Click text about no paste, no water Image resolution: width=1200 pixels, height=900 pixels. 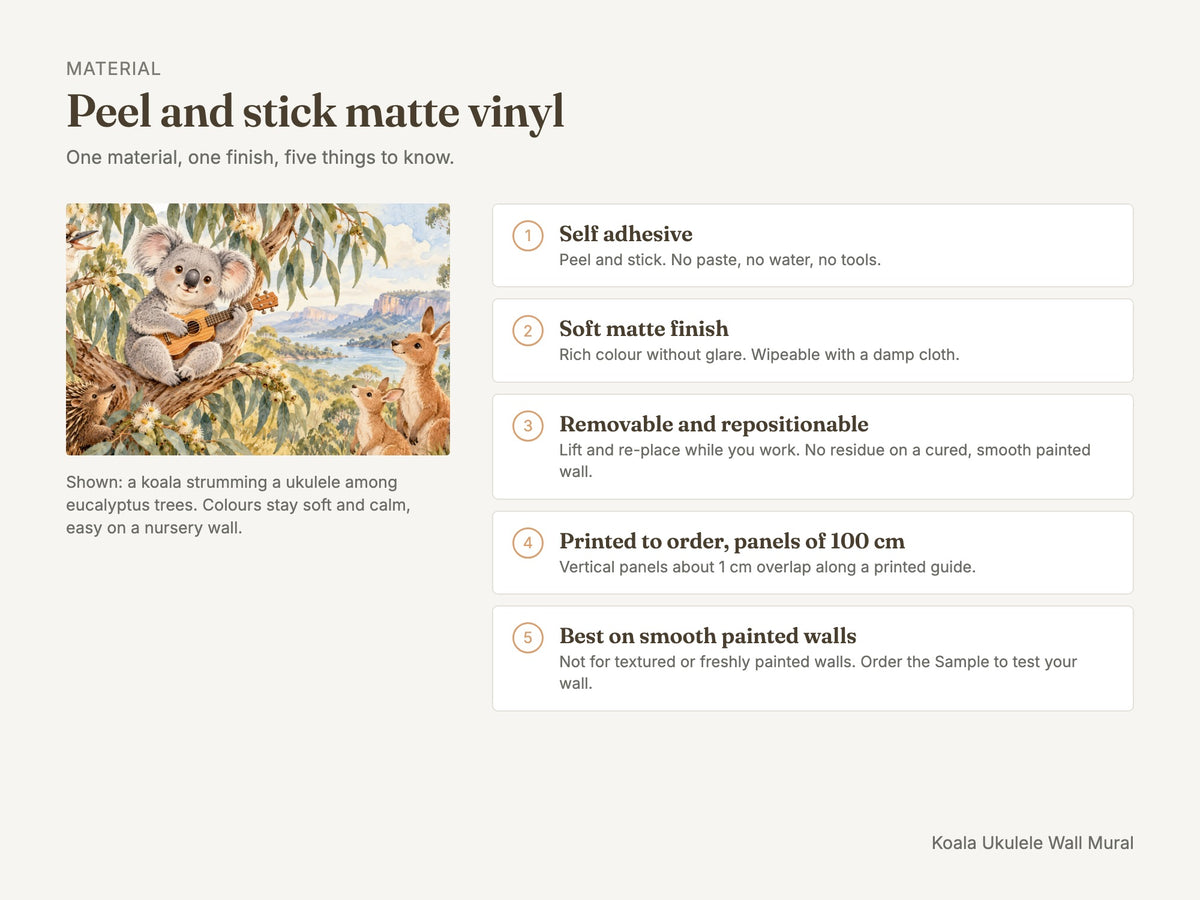720,260
